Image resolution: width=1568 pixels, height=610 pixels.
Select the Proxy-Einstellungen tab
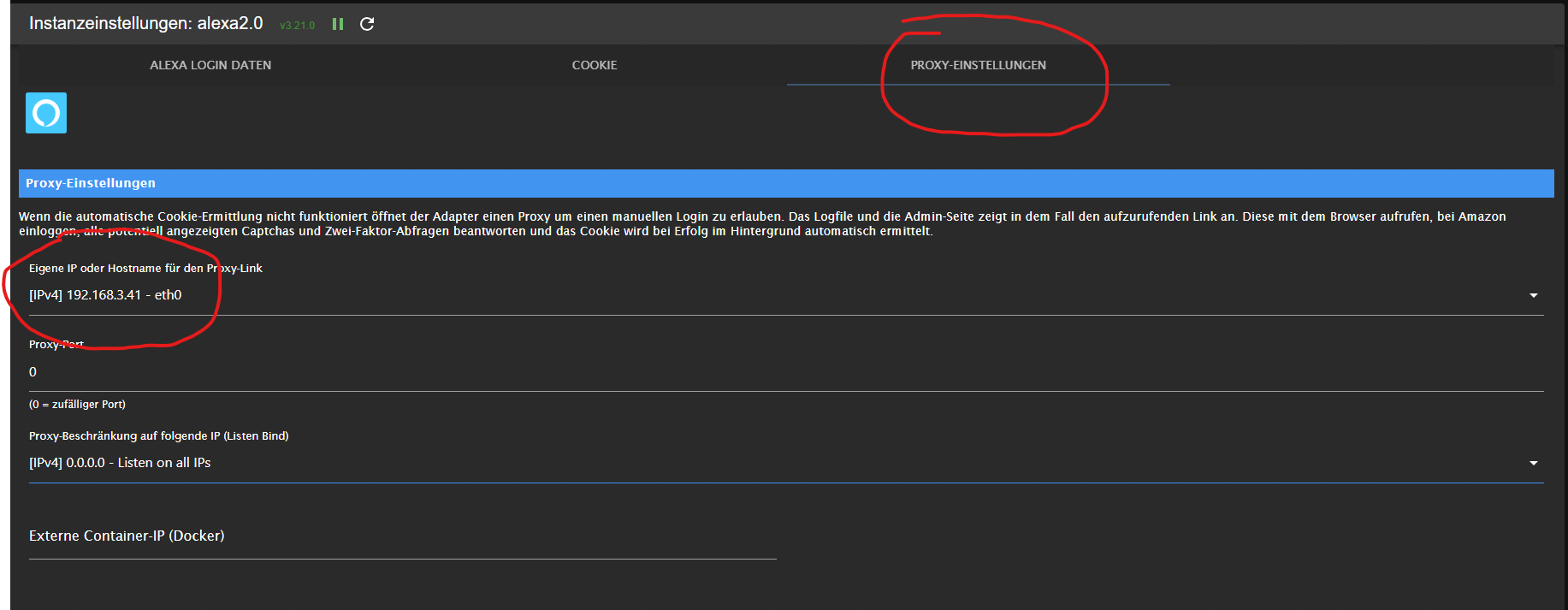pyautogui.click(x=978, y=65)
